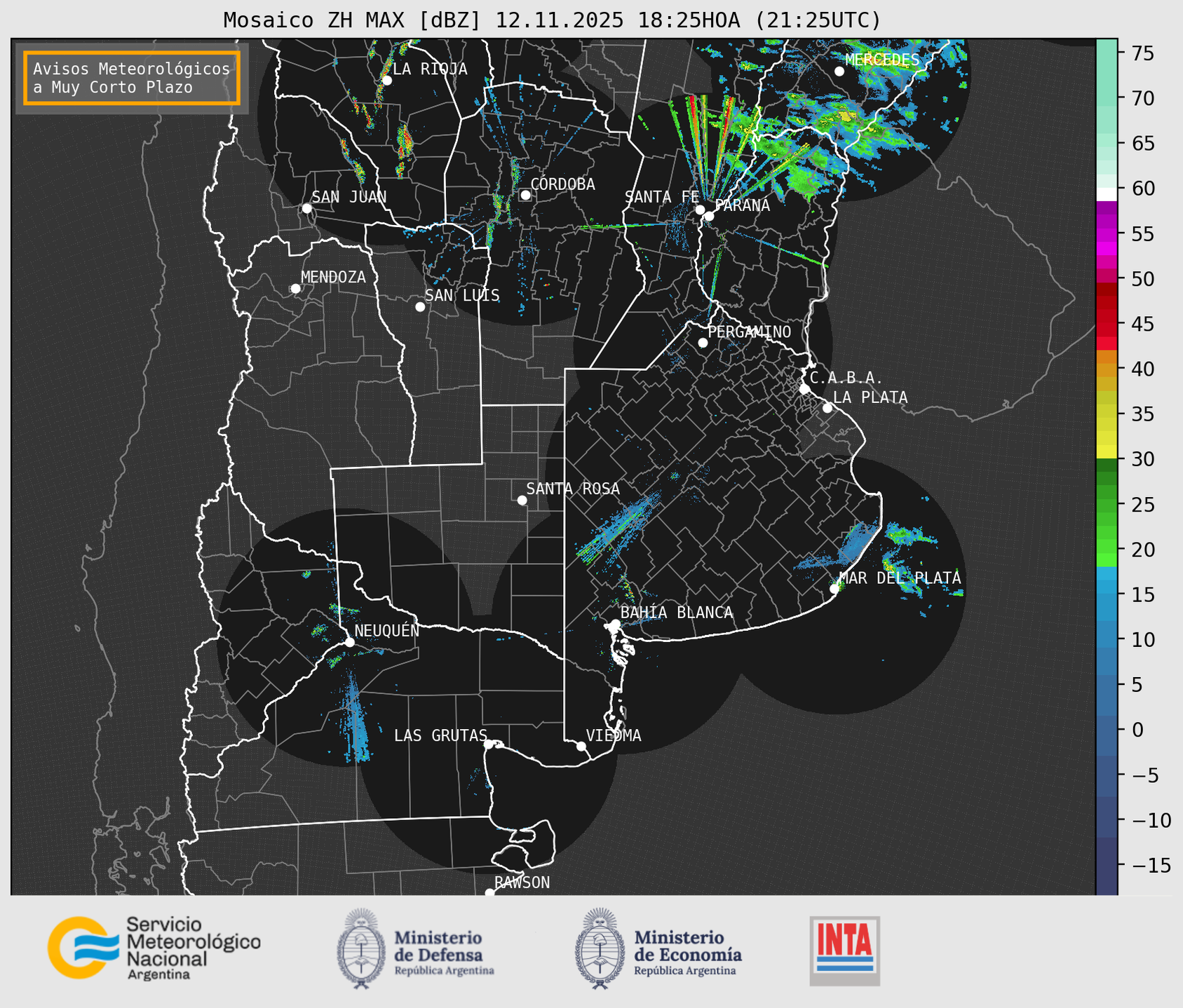Open the Avisos Meteorológicos a Muy Corto Plazo box

[x=132, y=78]
